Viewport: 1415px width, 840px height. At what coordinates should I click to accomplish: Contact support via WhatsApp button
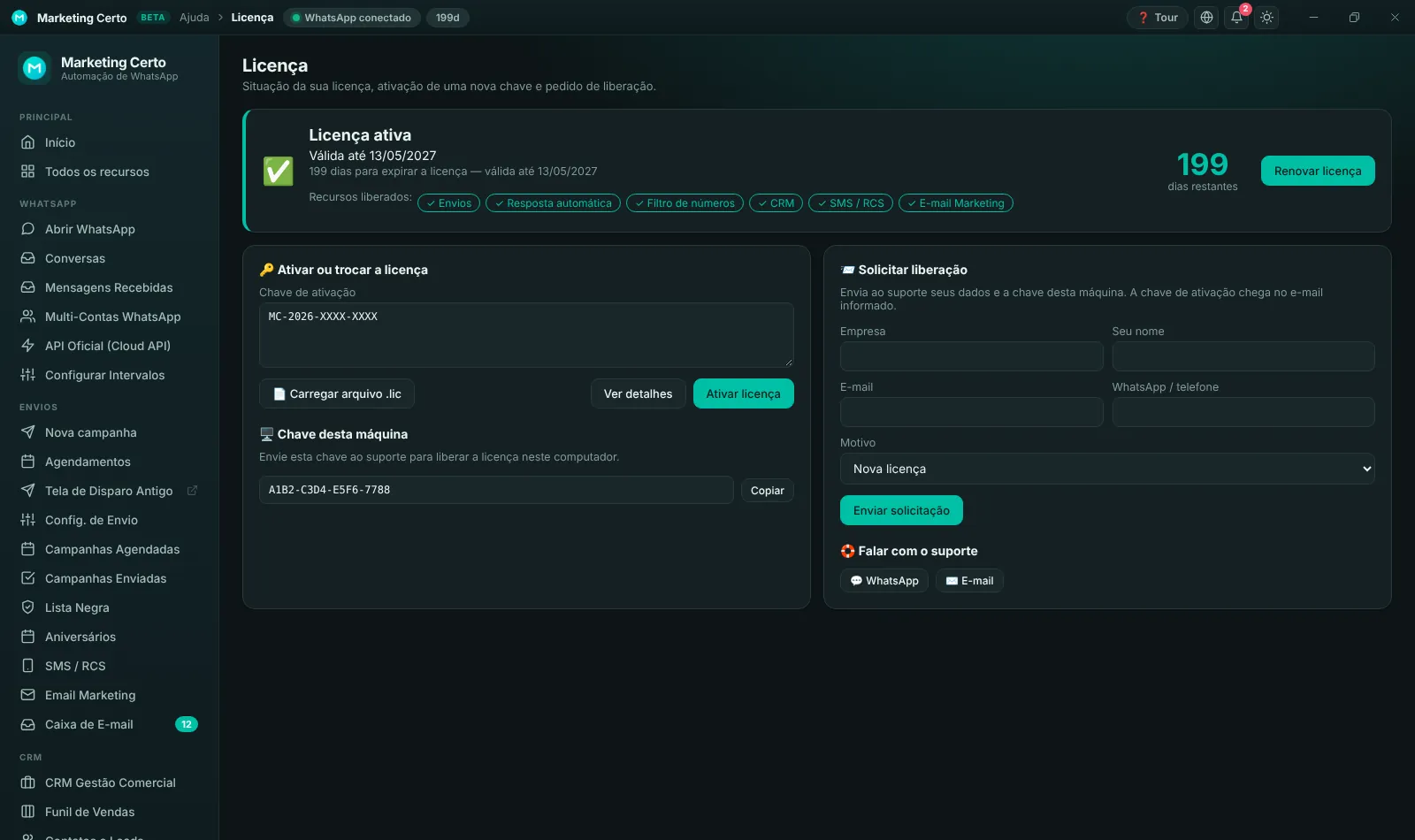point(884,581)
